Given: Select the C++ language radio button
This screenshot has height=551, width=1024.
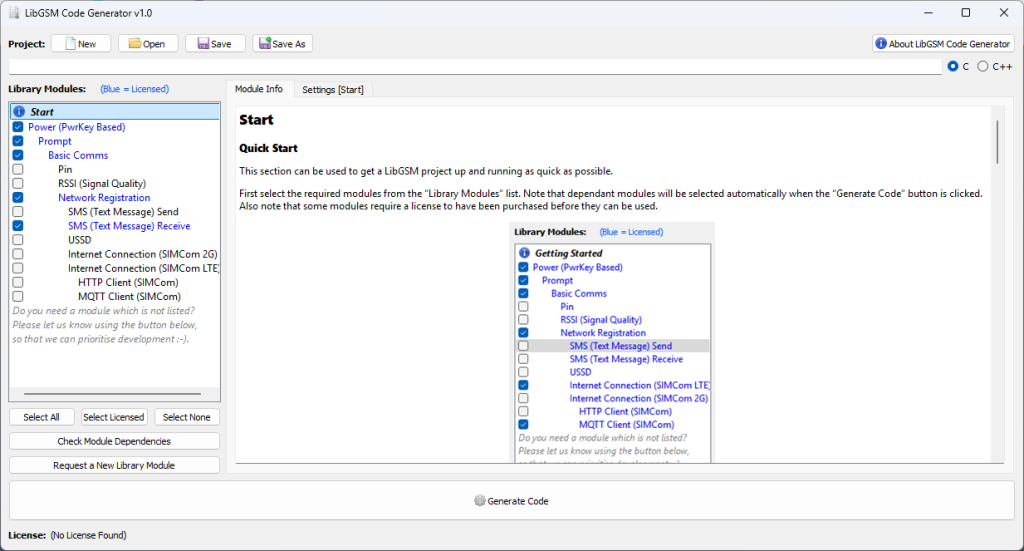Looking at the screenshot, I should tap(983, 67).
